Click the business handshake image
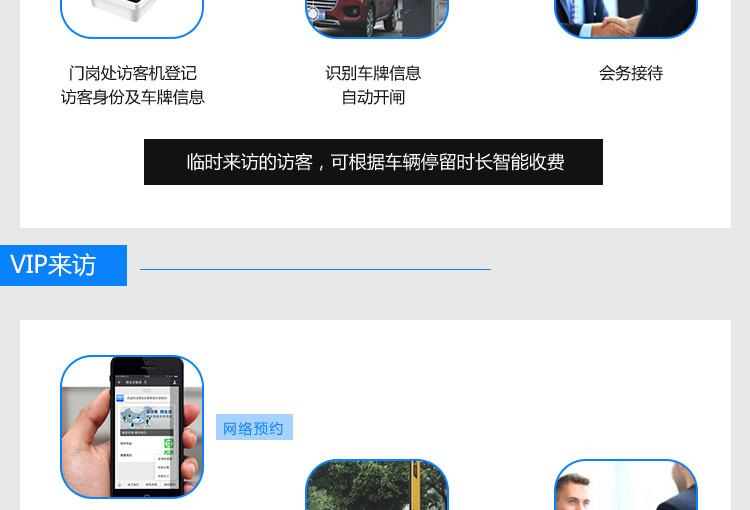This screenshot has width=750, height=510. (x=625, y=16)
